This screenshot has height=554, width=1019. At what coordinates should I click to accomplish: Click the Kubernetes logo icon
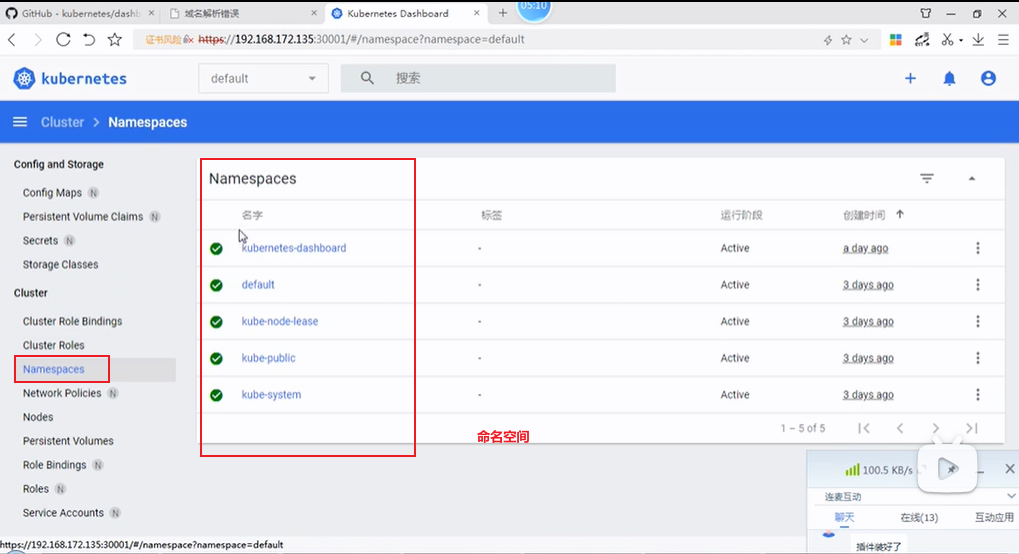pyautogui.click(x=24, y=79)
